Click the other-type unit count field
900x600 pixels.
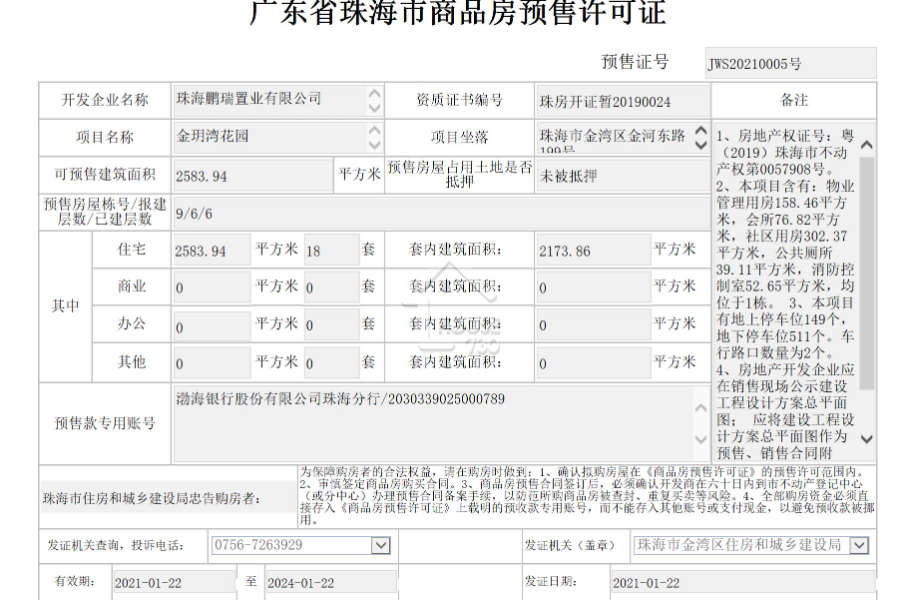[331, 363]
